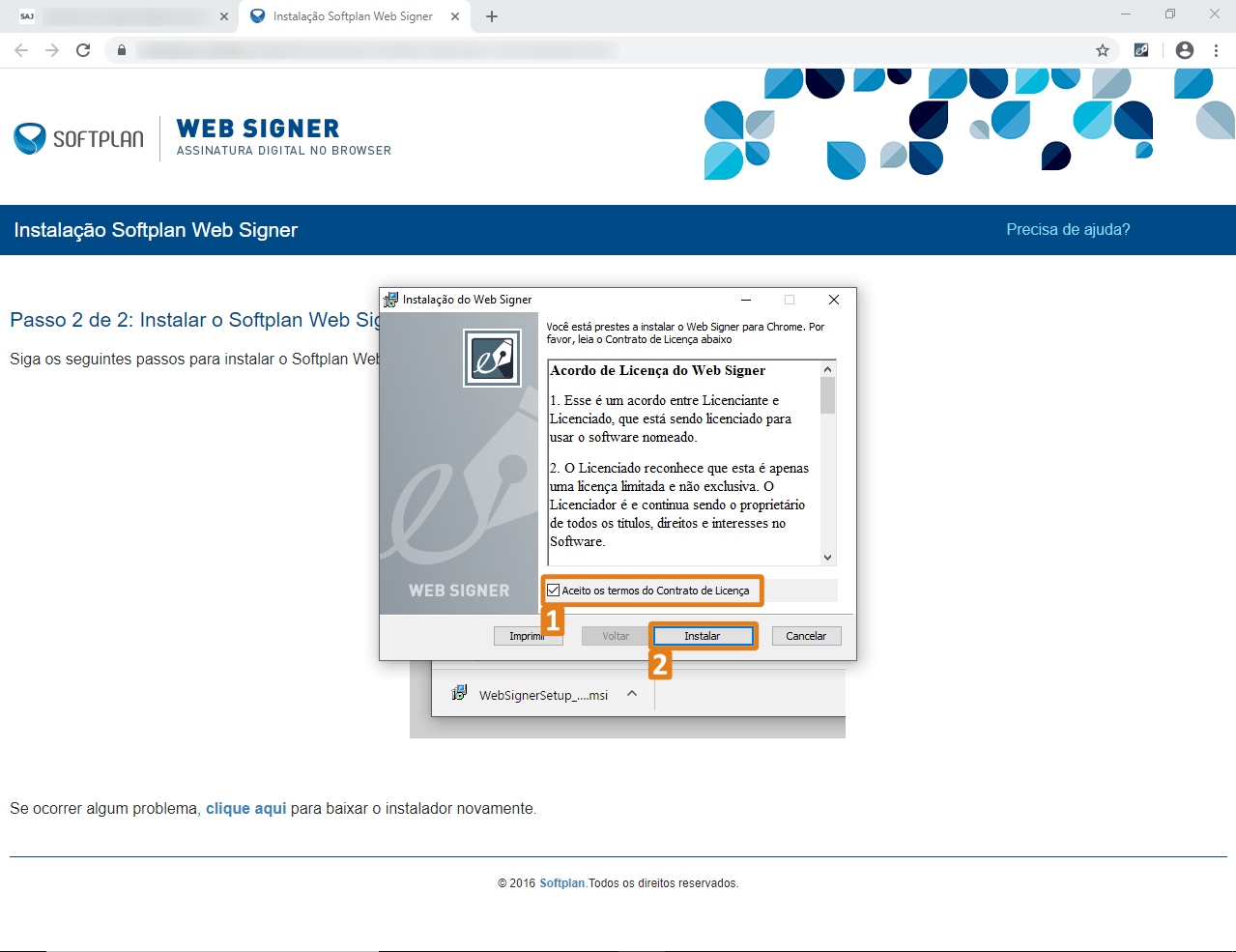The width and height of the screenshot is (1236, 952).
Task: Reload the current page
Action: pyautogui.click(x=83, y=50)
